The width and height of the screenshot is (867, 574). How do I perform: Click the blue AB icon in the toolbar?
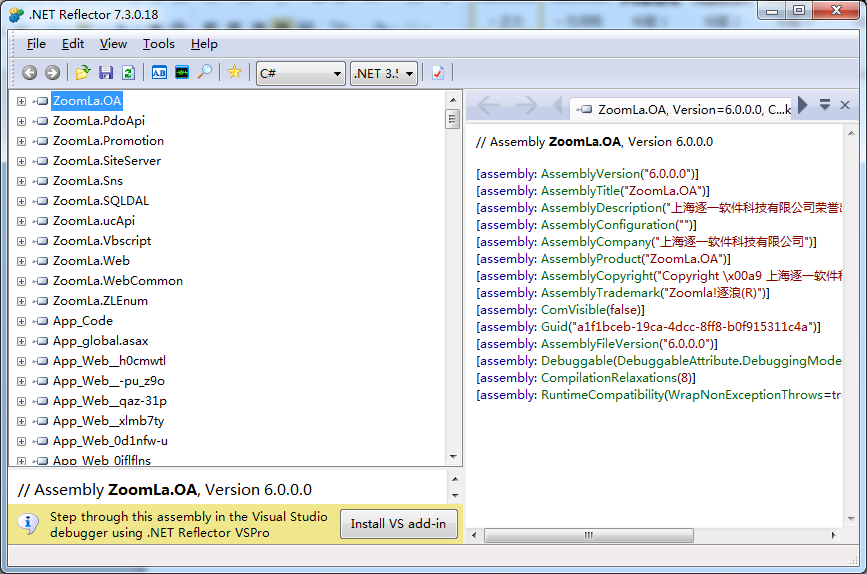click(159, 73)
